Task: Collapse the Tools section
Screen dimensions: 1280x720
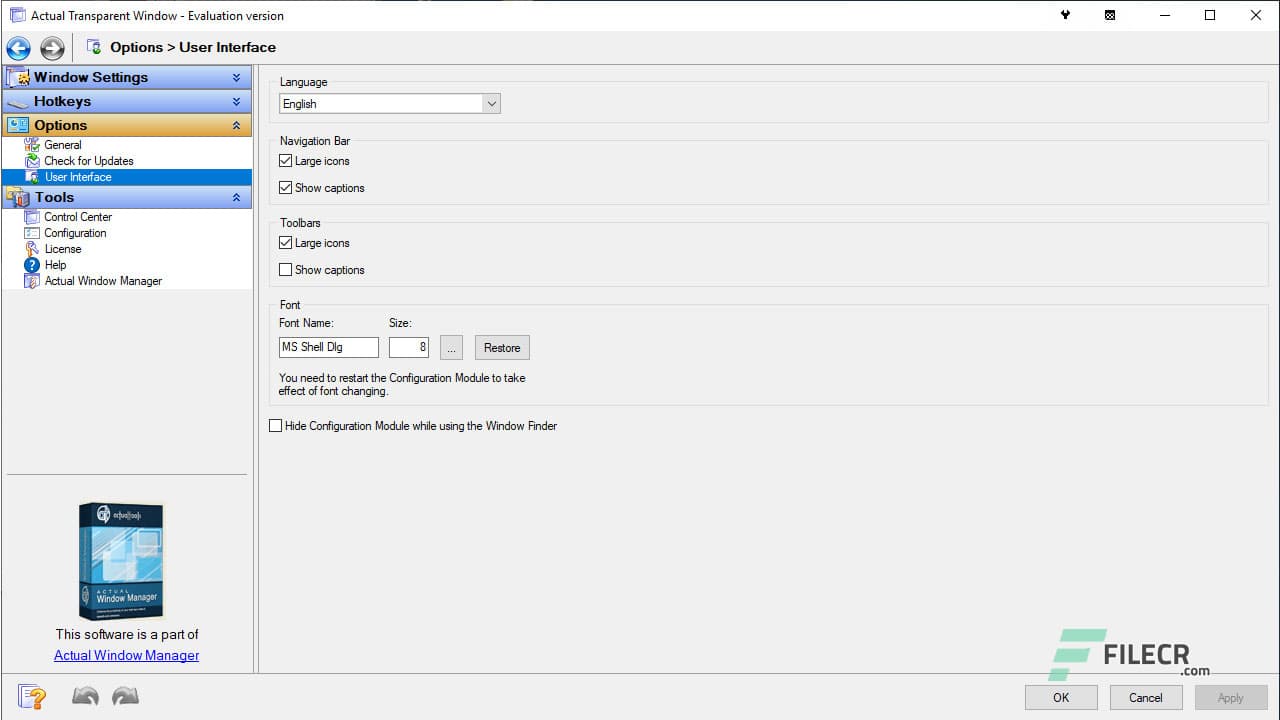Action: 238,197
